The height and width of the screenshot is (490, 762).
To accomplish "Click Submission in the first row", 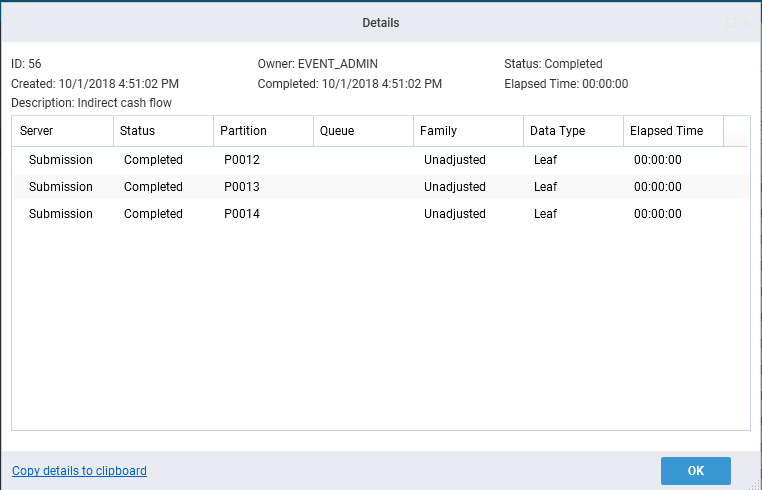I will point(61,160).
